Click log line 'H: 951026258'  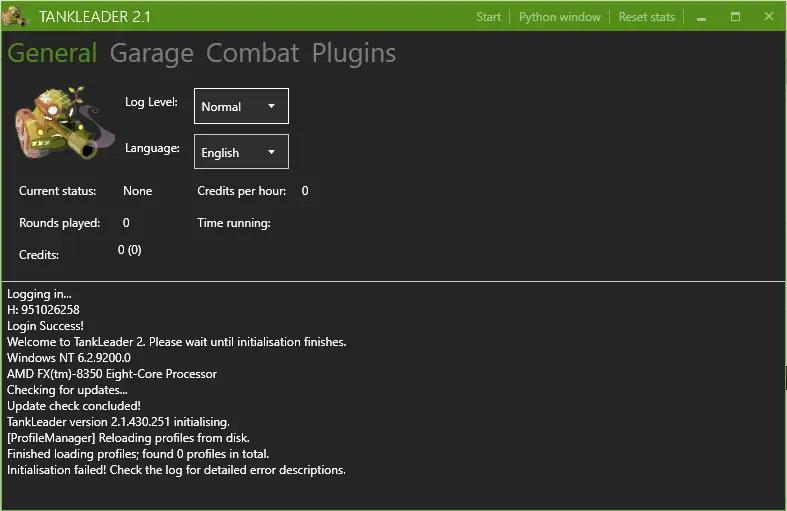[43, 310]
